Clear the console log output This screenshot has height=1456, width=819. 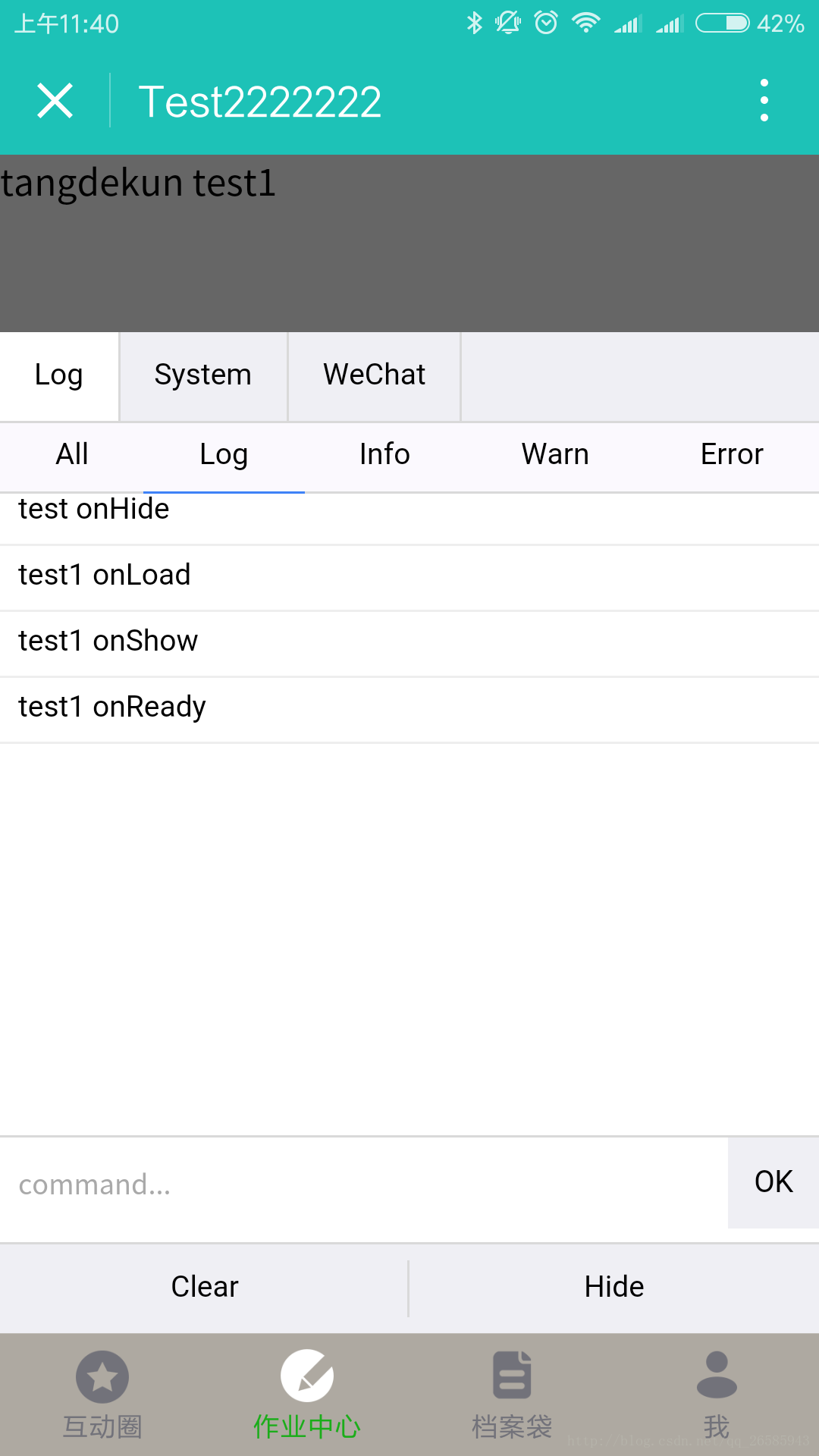205,1287
